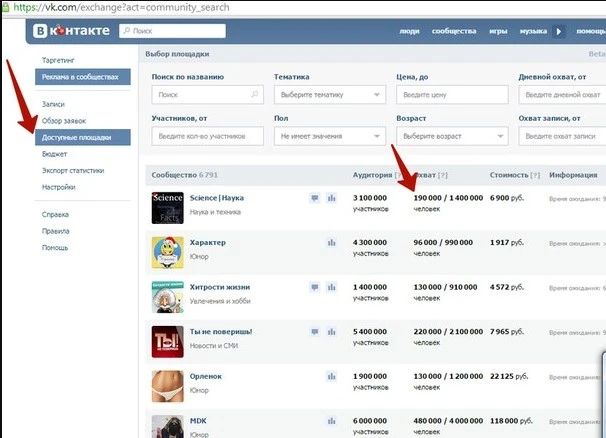Open the statistics chart icon for Хитрости жизни

332,287
